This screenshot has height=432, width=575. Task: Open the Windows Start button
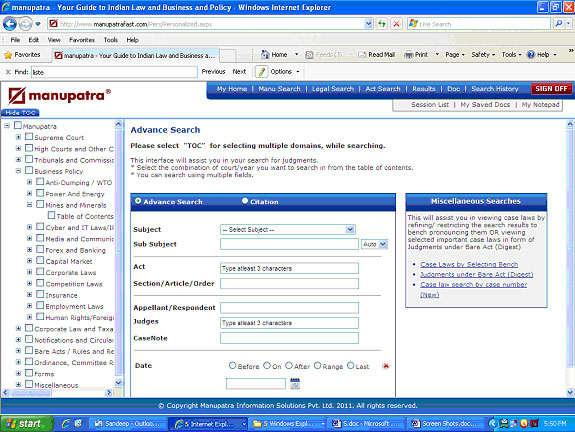pos(27,424)
